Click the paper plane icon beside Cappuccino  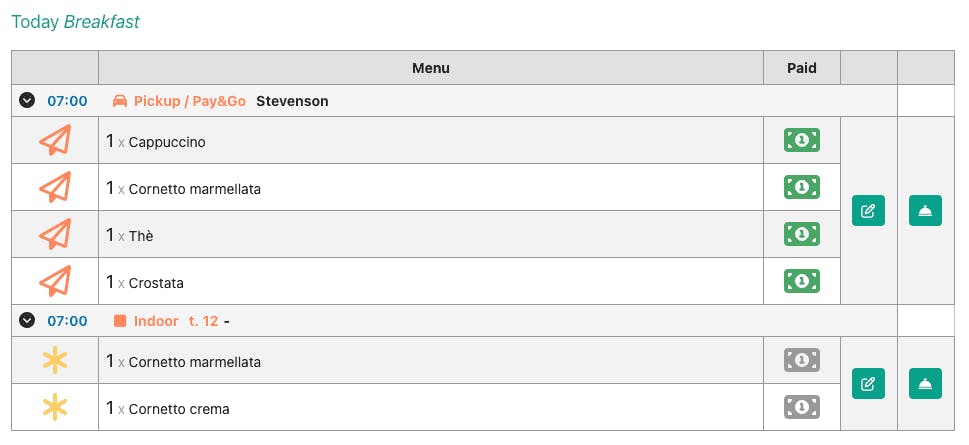pos(55,141)
